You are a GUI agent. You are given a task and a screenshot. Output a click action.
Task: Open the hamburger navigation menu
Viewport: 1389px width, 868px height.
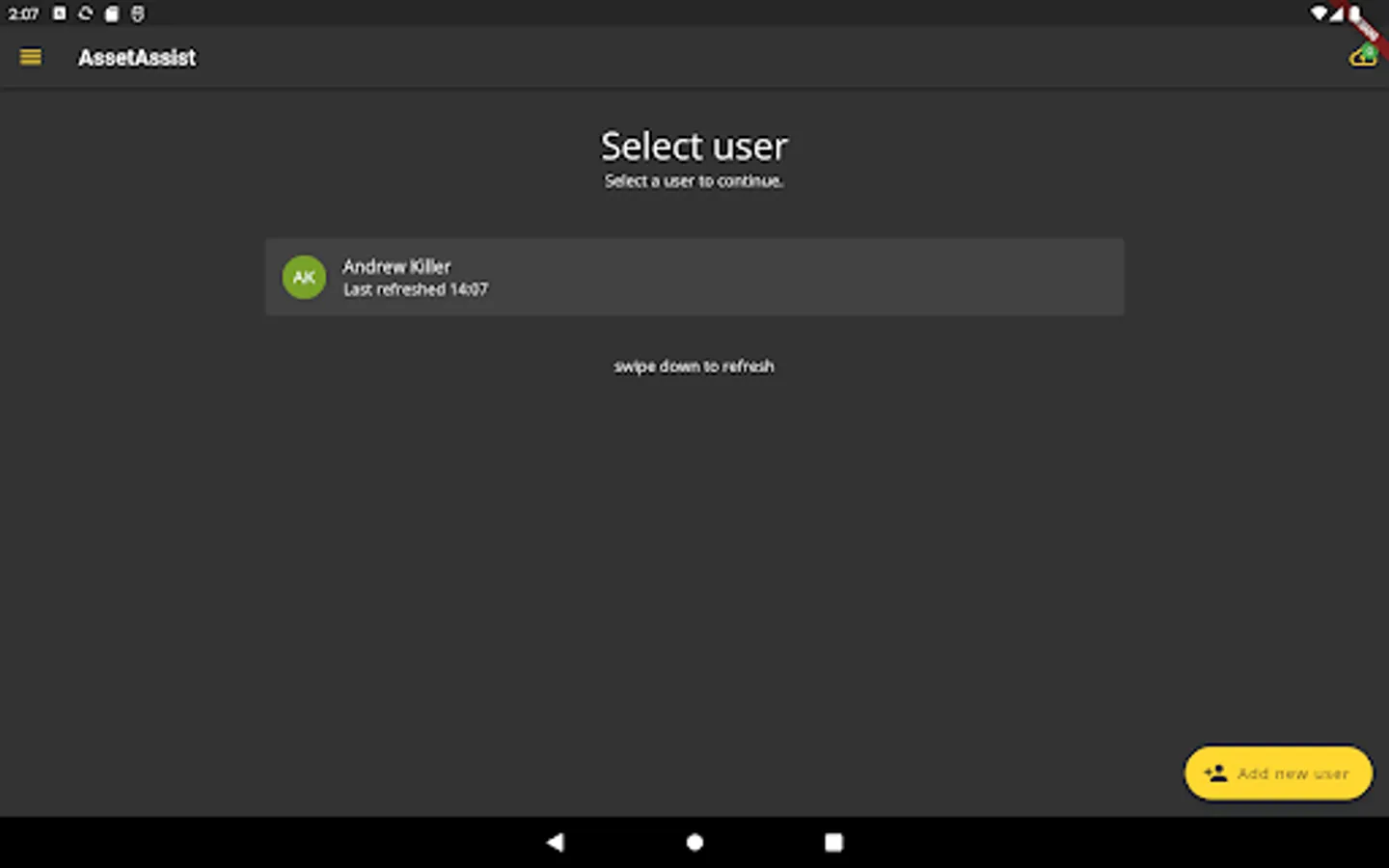pos(31,57)
